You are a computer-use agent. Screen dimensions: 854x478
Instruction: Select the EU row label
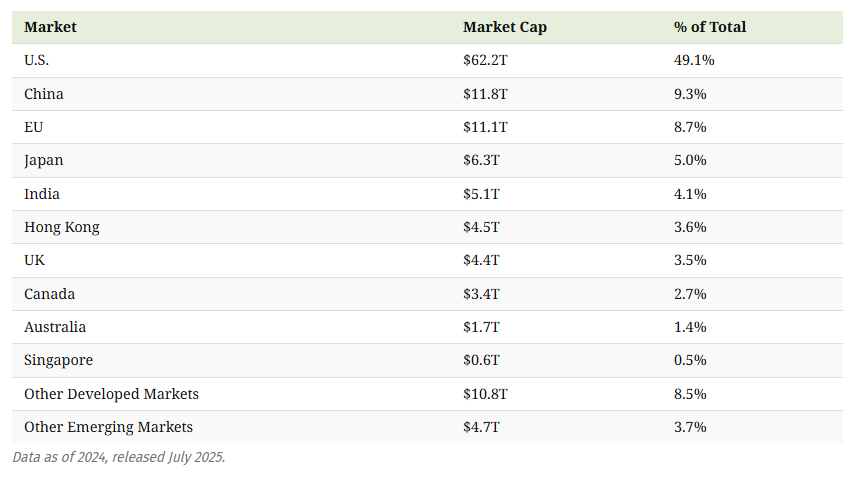[34, 127]
